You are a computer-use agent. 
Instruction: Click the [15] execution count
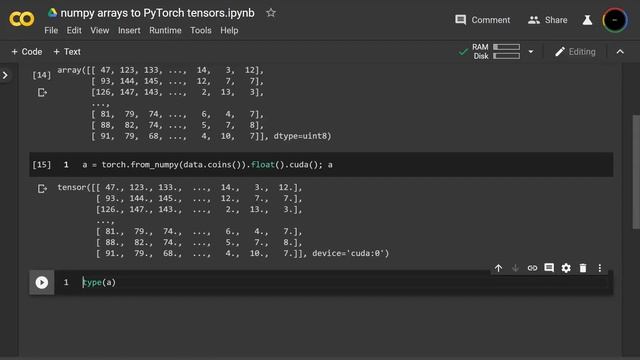pyautogui.click(x=42, y=165)
